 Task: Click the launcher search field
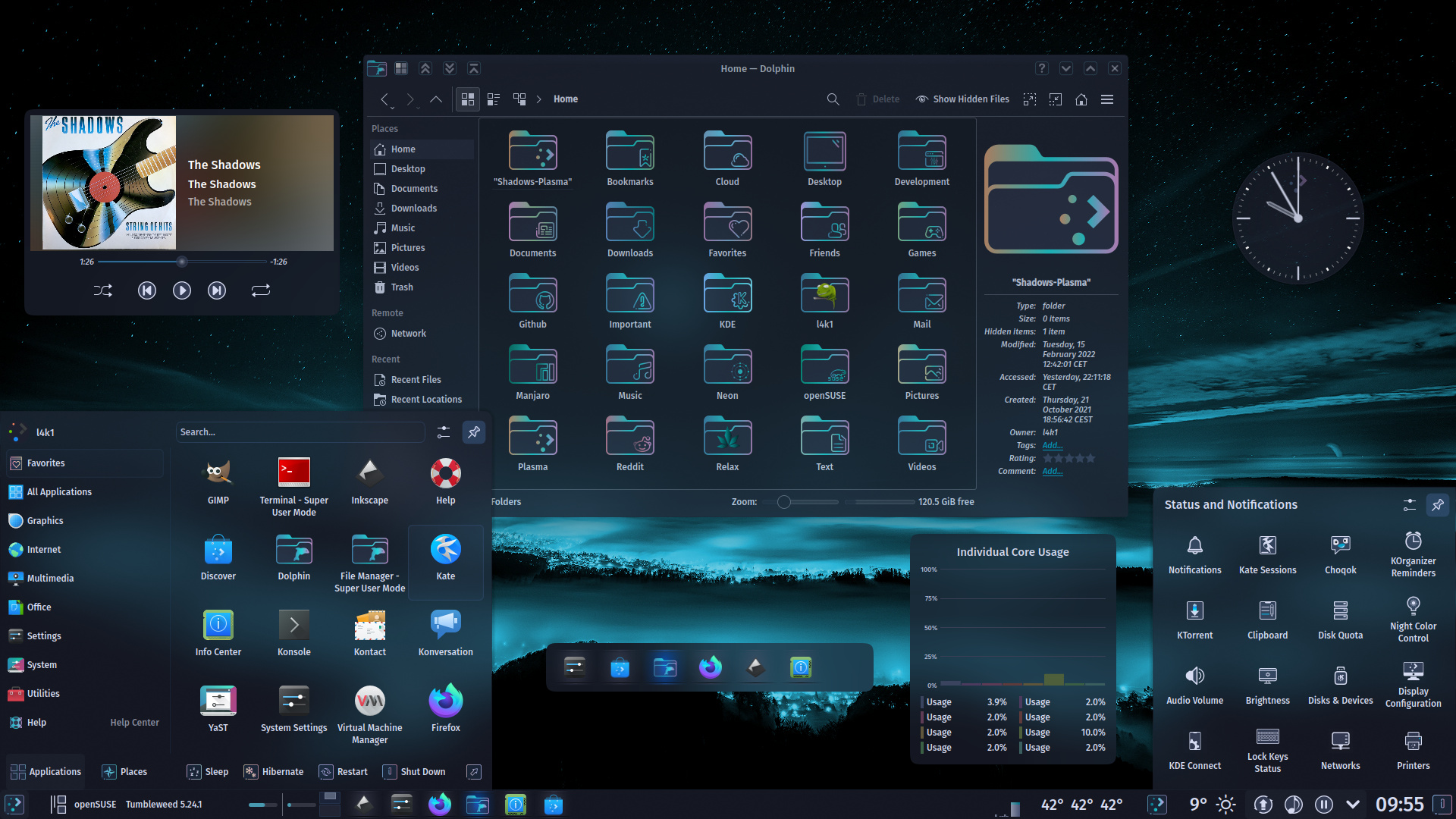tap(300, 432)
